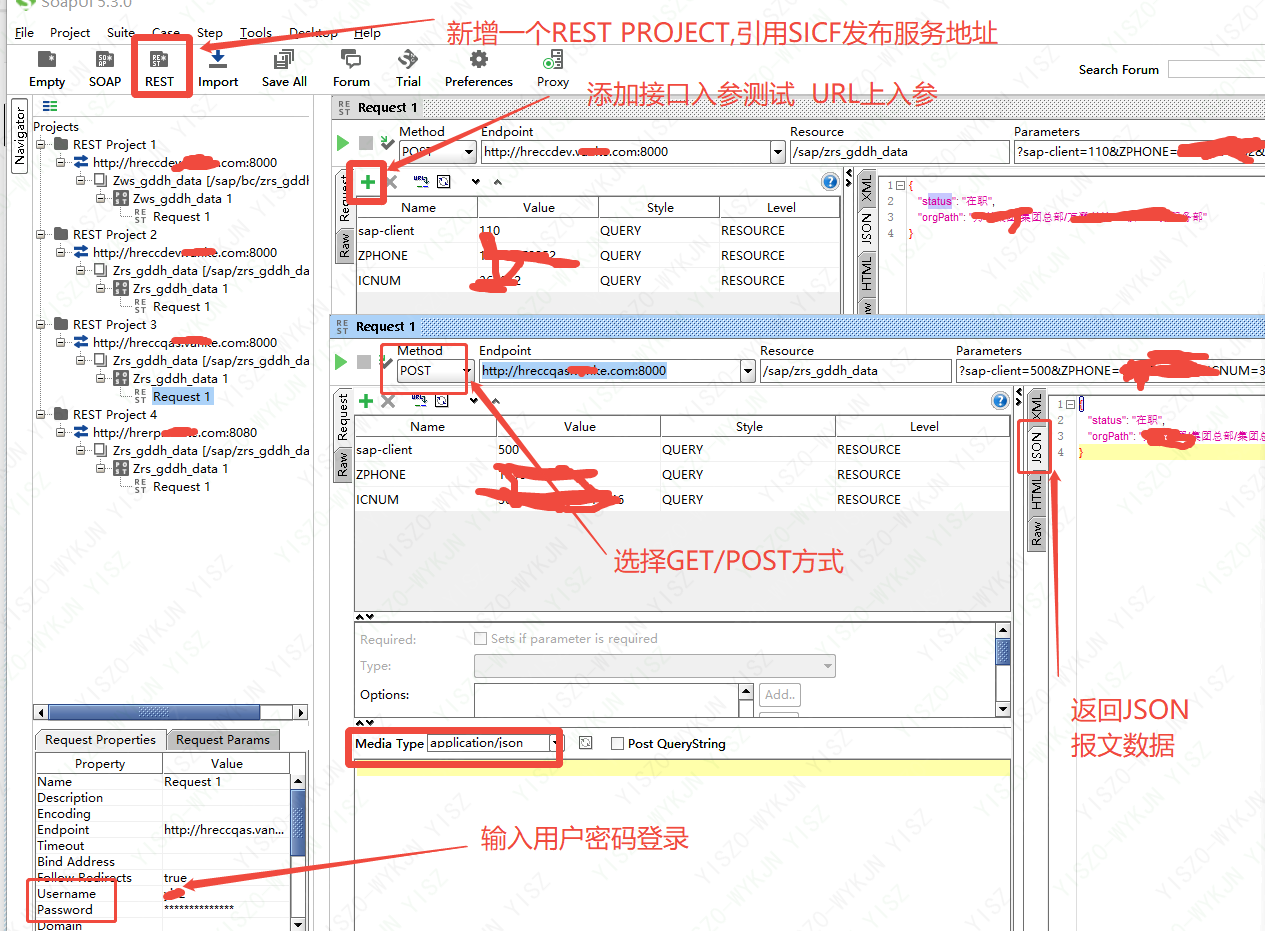Click the Trial toolbar icon

click(408, 70)
